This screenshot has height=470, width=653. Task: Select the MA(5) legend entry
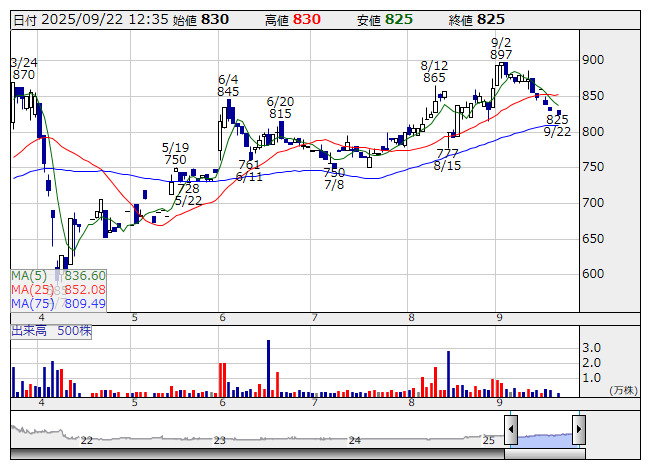58,276
